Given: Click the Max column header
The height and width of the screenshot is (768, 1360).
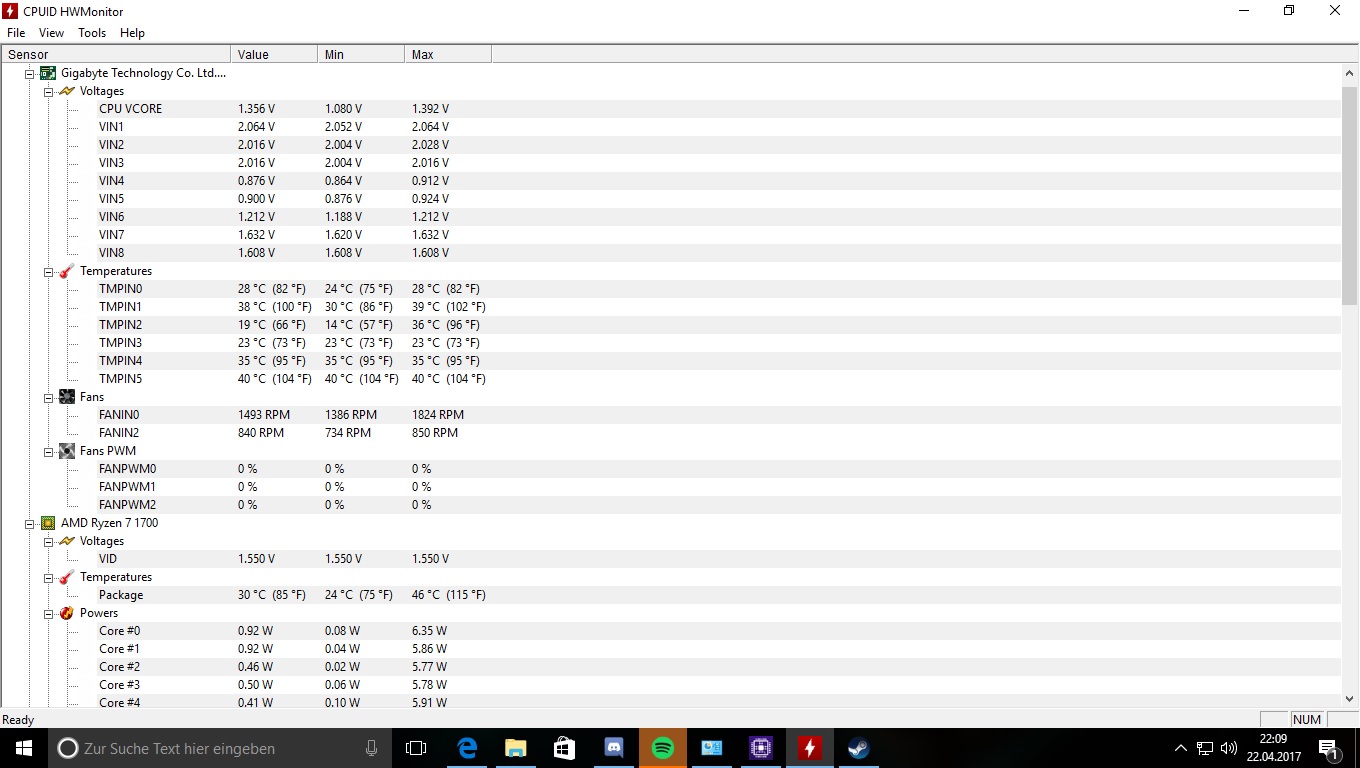Looking at the screenshot, I should tap(448, 54).
